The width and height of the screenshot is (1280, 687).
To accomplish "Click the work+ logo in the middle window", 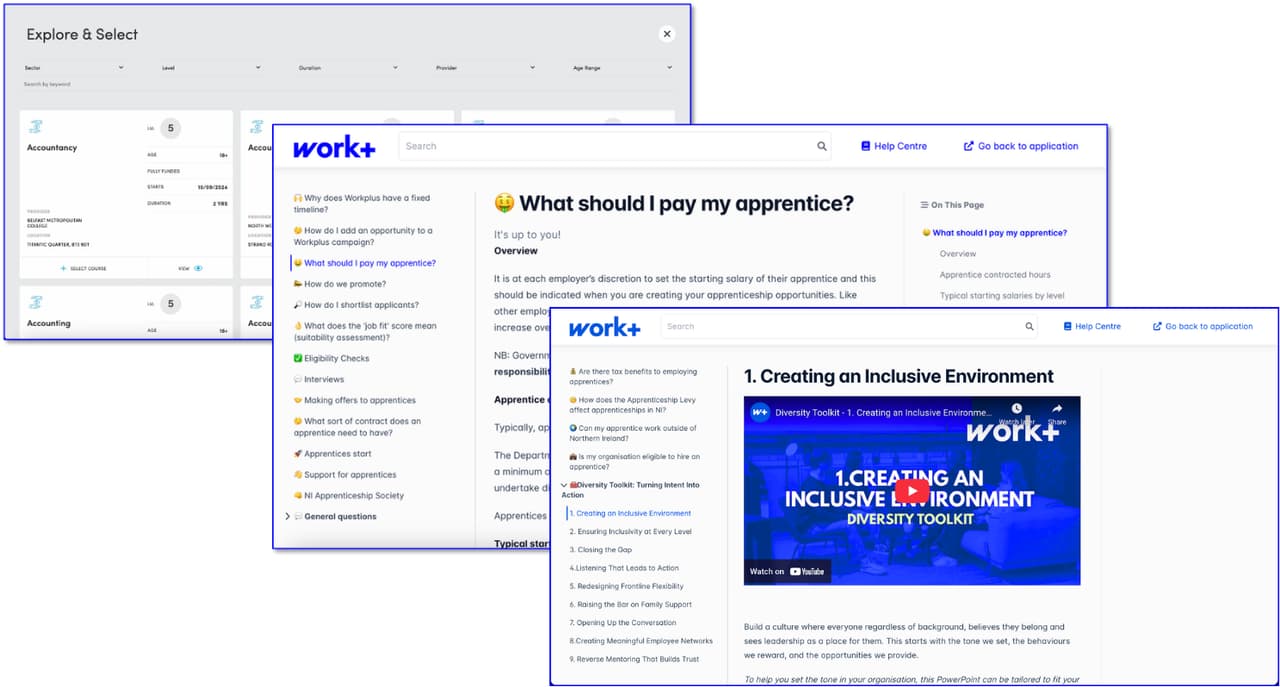I will 334,148.
